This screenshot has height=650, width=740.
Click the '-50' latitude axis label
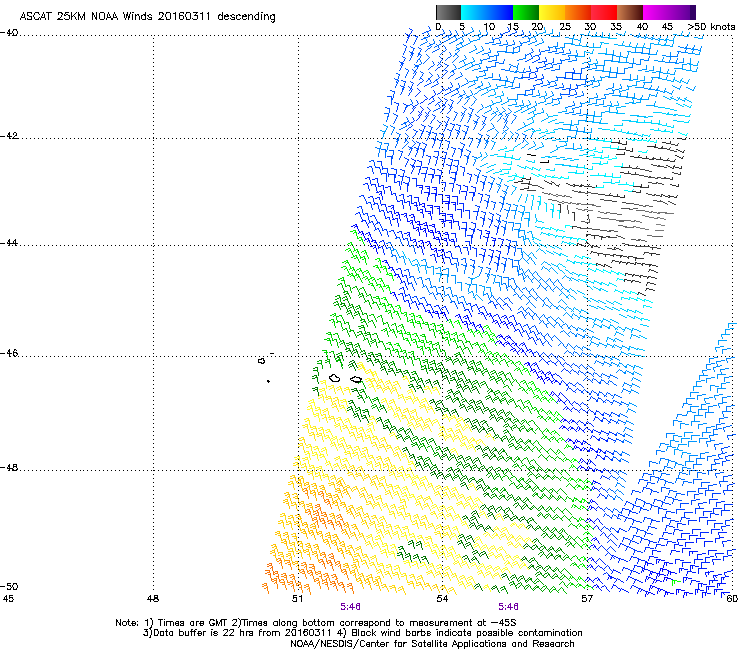coord(9,586)
